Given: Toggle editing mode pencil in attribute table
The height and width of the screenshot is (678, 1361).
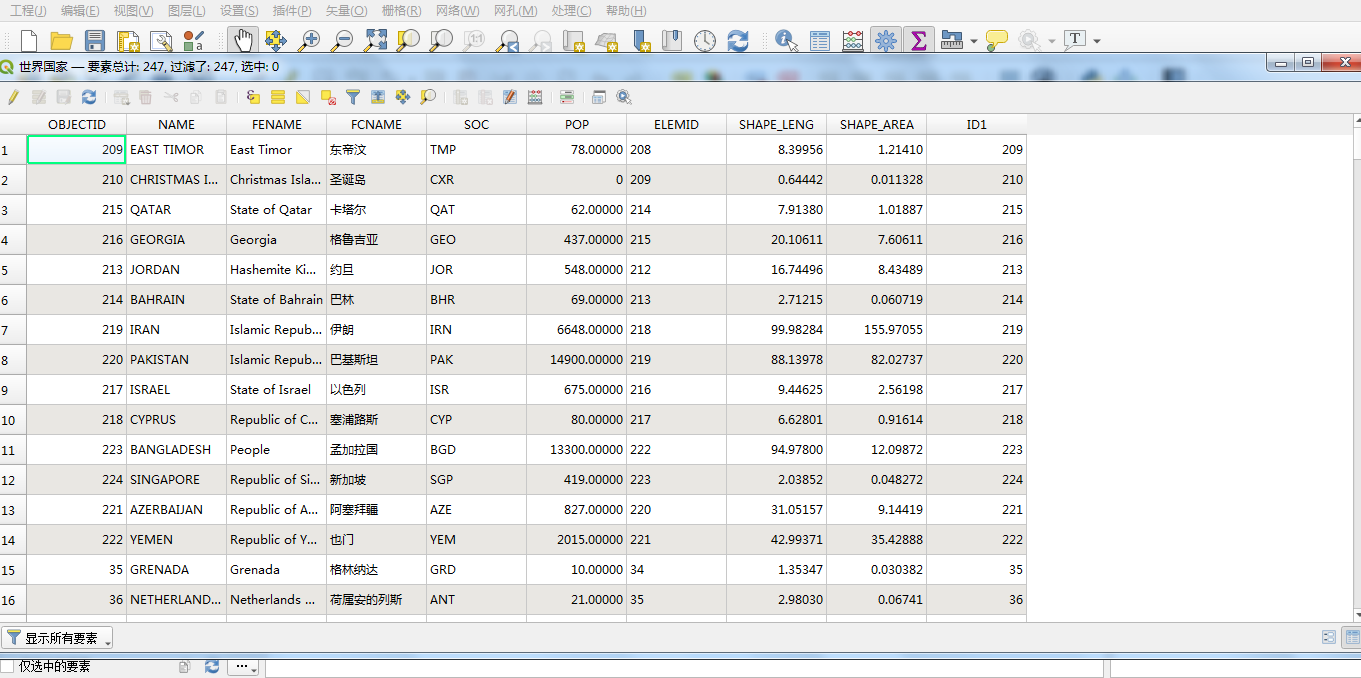Looking at the screenshot, I should [x=13, y=97].
